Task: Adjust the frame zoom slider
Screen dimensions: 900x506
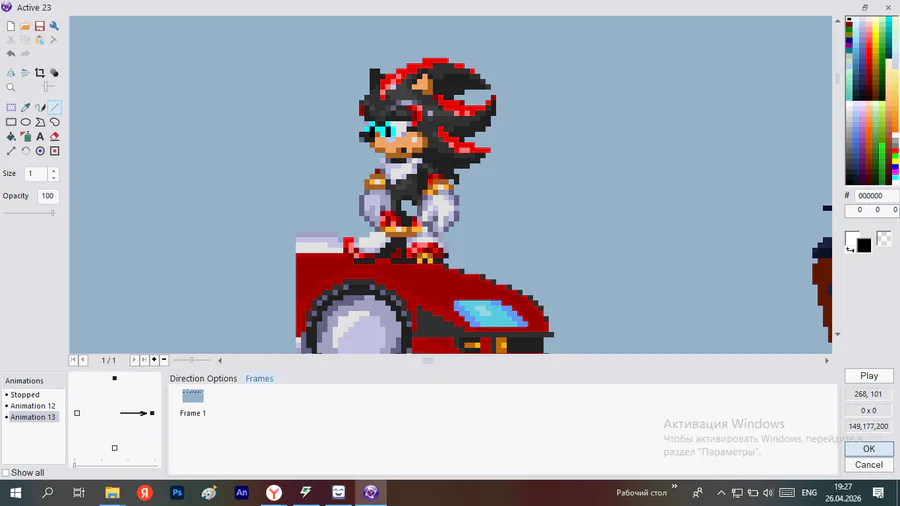Action: [192, 360]
